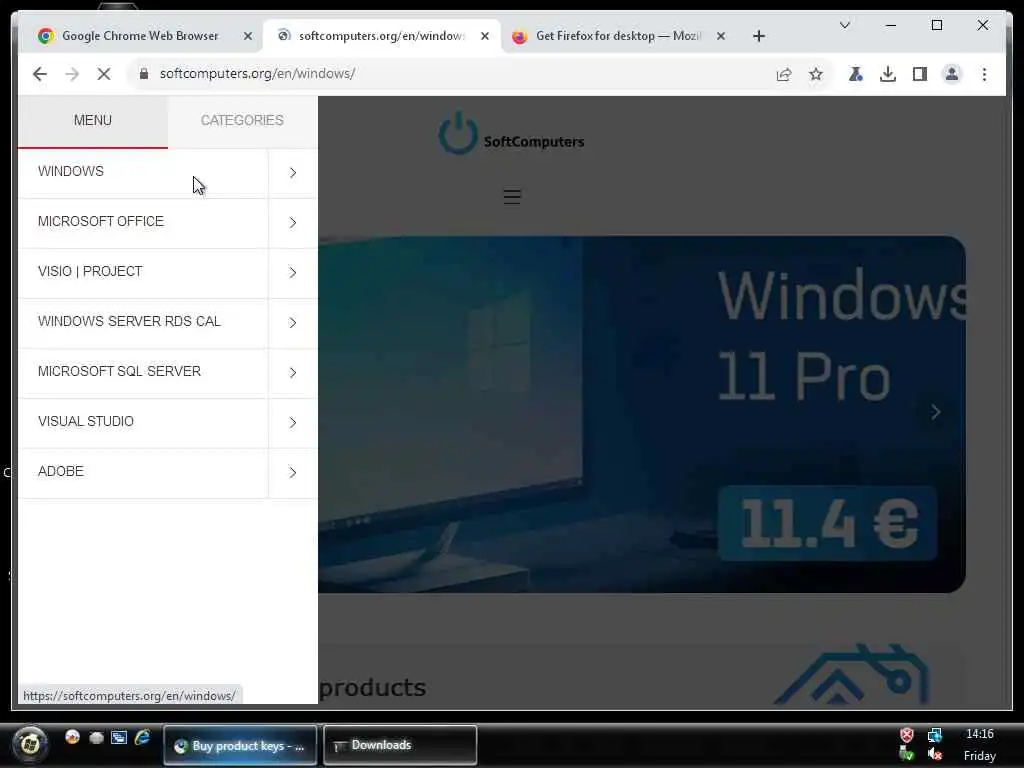This screenshot has width=1024, height=768.
Task: Open WINDOWS SERVER RDS CAL link
Action: (143, 322)
